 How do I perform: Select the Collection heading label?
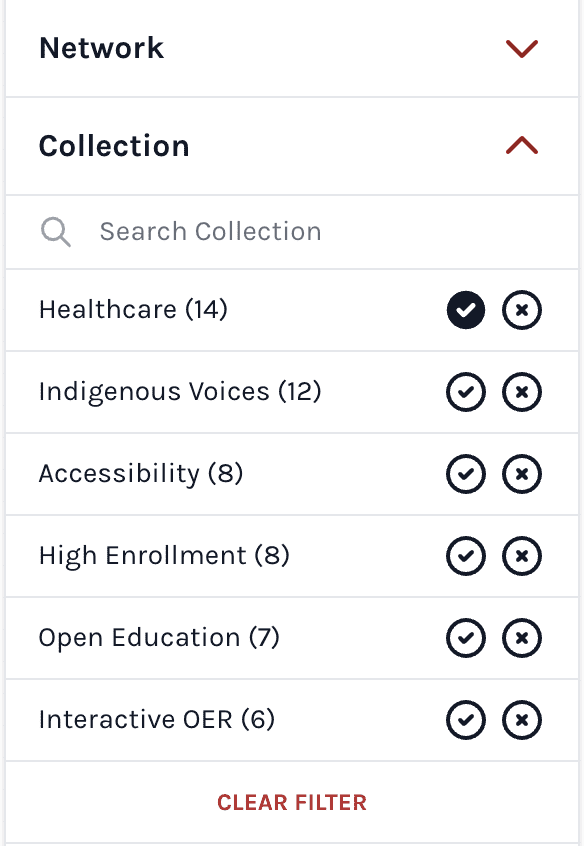[113, 146]
